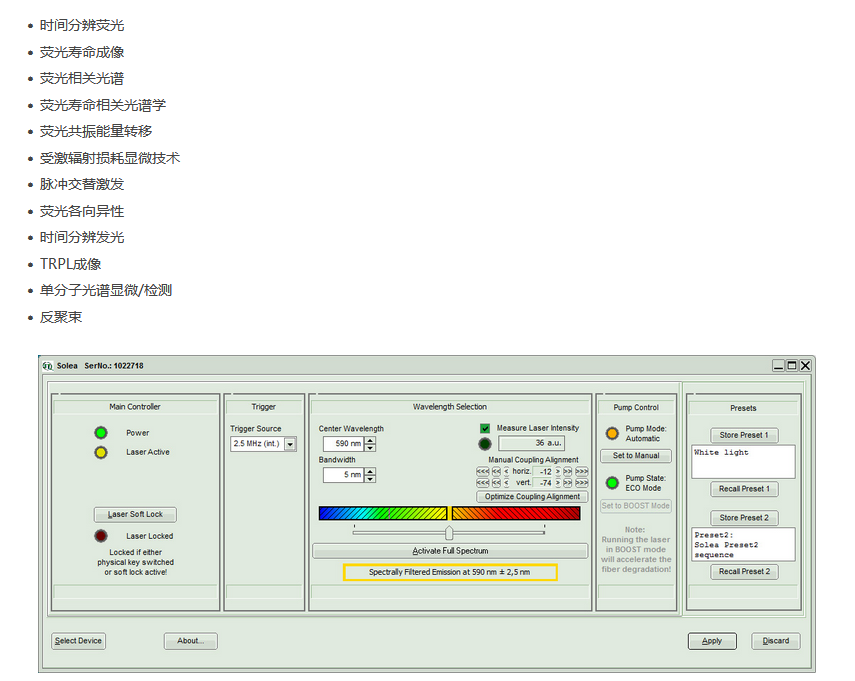The image size is (855, 681).
Task: Open the Trigger Source dropdown
Action: coord(290,444)
